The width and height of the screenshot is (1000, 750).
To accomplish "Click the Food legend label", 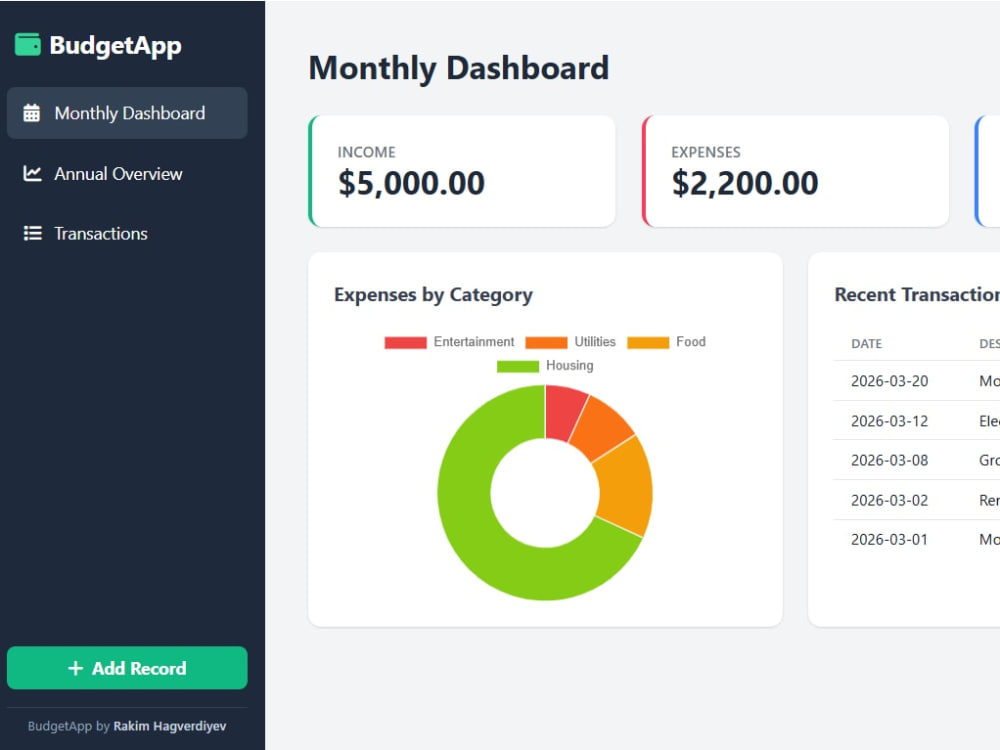I will click(x=691, y=342).
